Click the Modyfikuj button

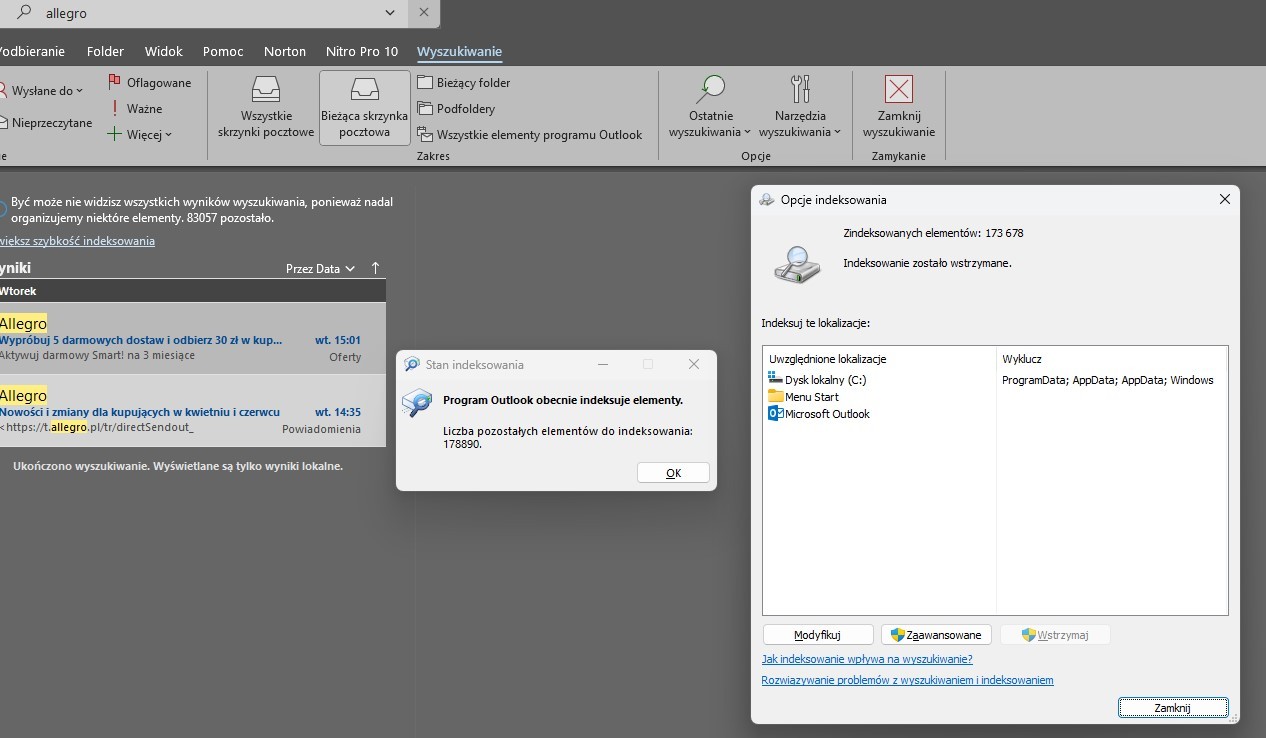click(818, 635)
